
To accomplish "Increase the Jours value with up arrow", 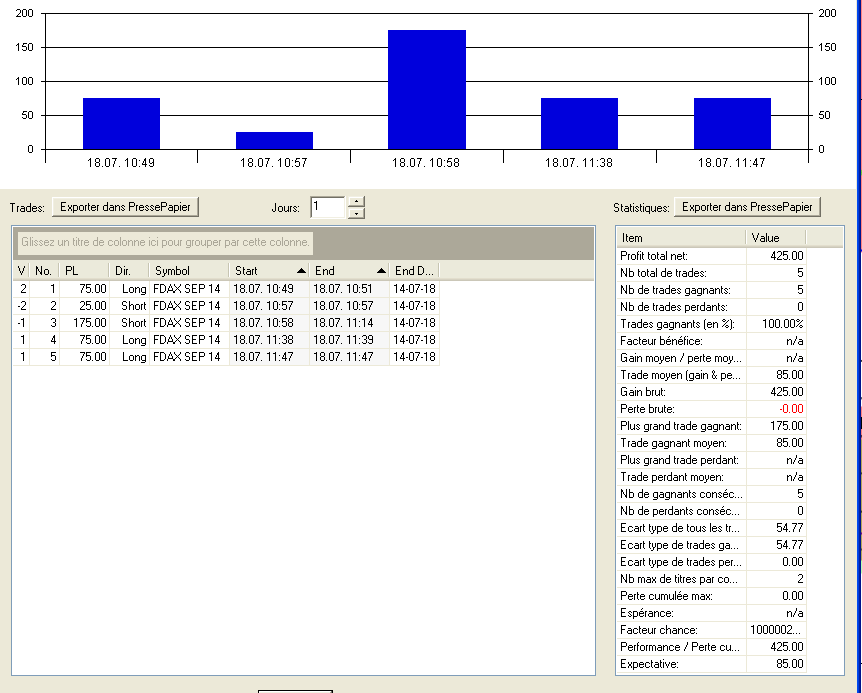I will (x=356, y=202).
